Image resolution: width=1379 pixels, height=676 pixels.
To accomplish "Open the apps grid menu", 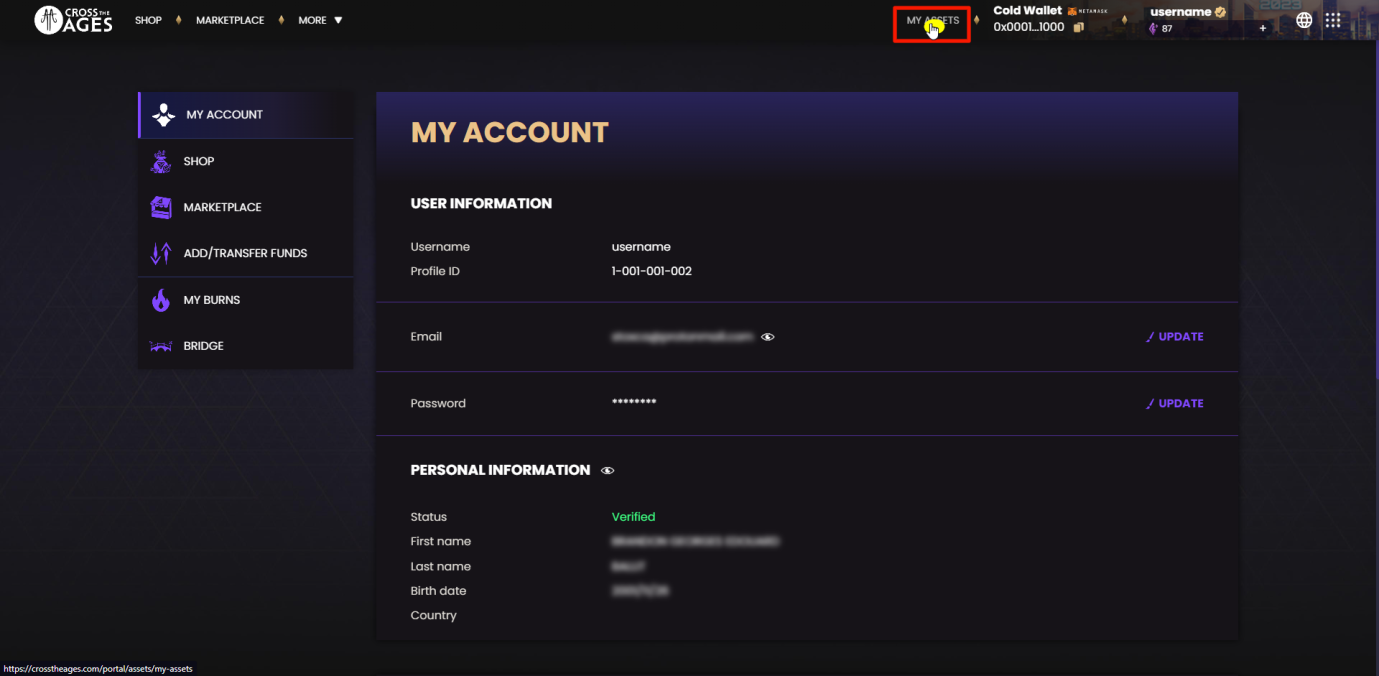I will [1333, 20].
